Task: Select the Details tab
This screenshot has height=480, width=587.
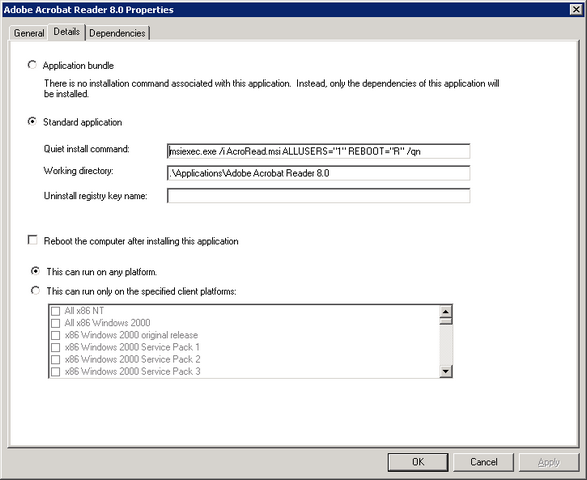Action: point(66,32)
